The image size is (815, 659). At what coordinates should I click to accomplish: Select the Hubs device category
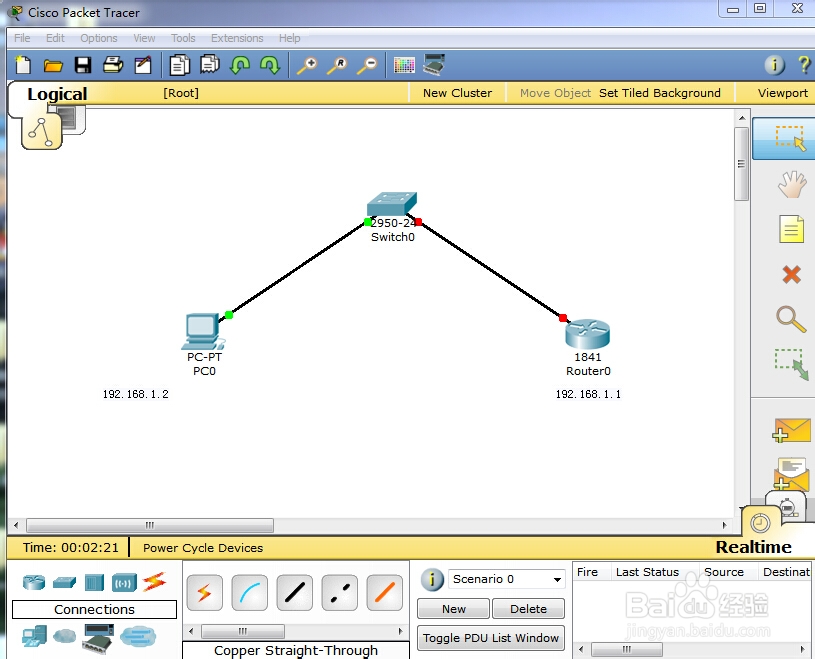click(x=94, y=582)
